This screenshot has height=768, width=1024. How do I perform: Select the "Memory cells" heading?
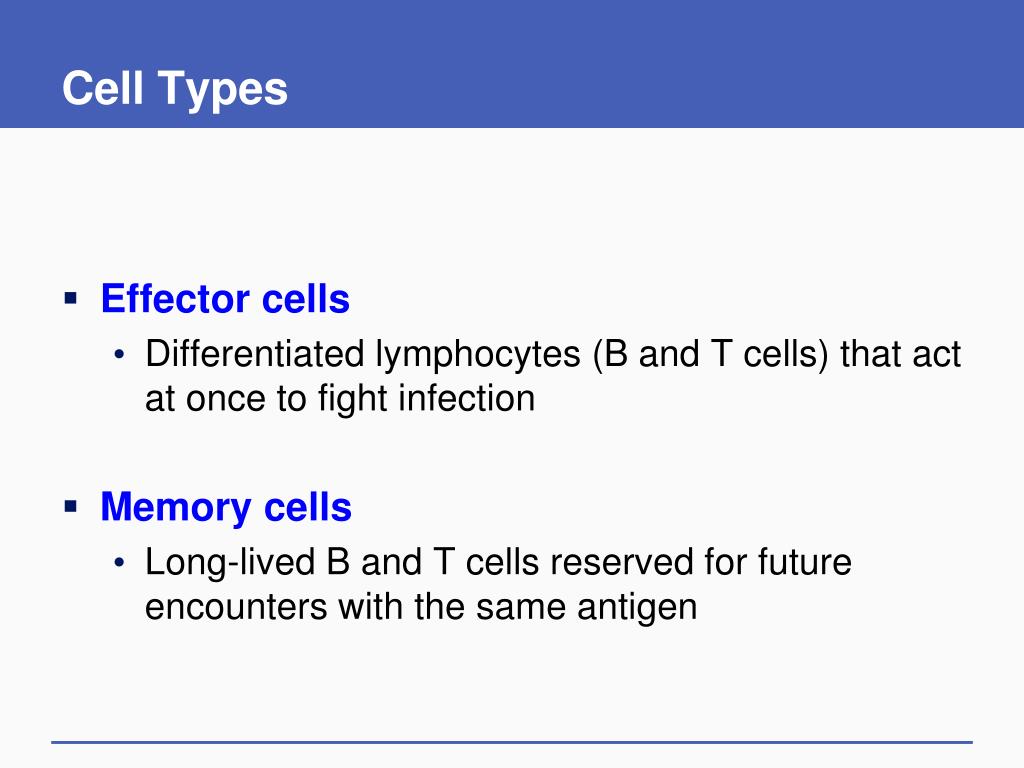[226, 507]
